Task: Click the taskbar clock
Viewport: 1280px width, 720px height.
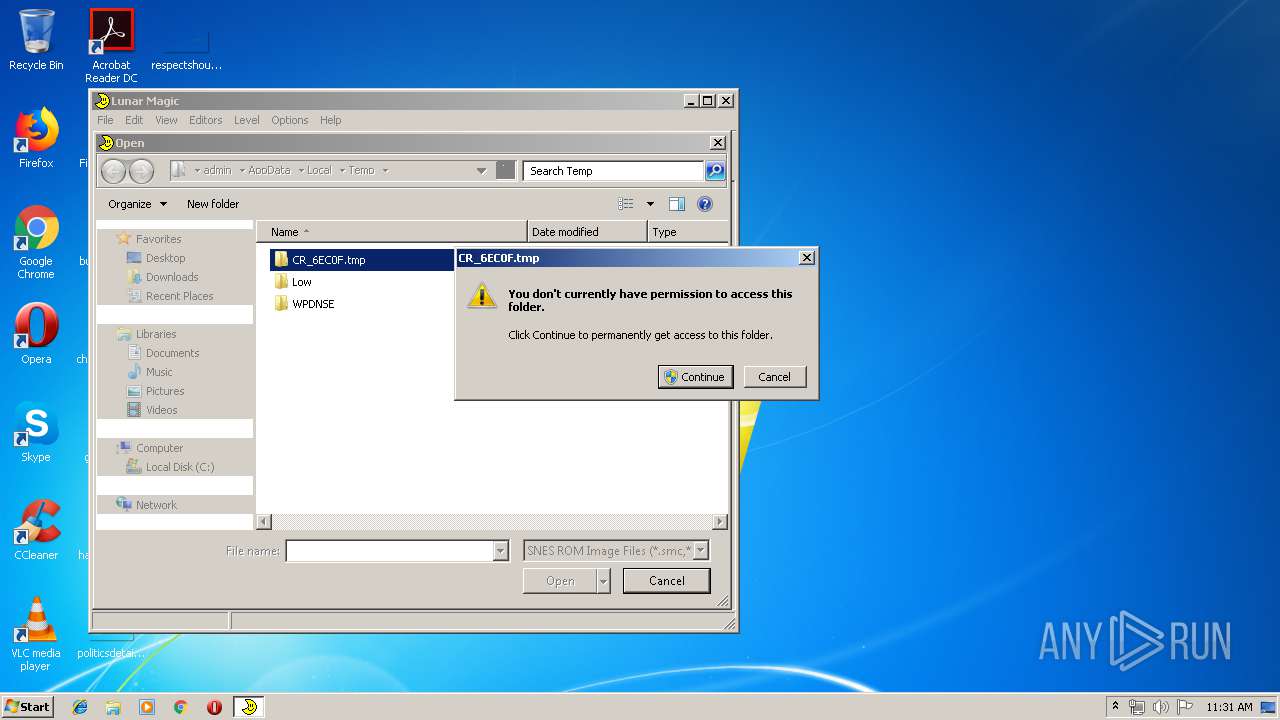Action: pos(1229,707)
